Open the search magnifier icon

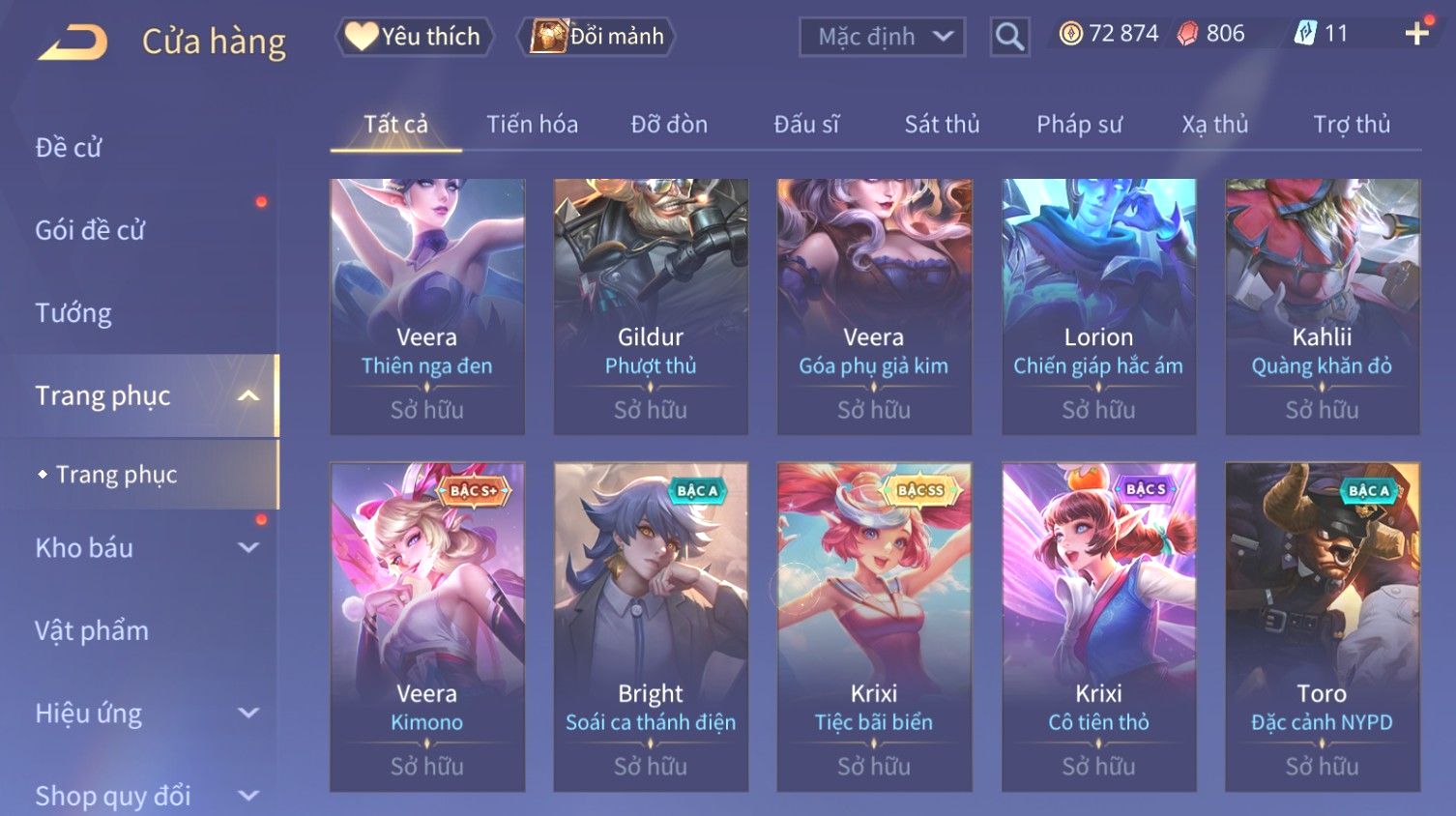click(x=1009, y=37)
